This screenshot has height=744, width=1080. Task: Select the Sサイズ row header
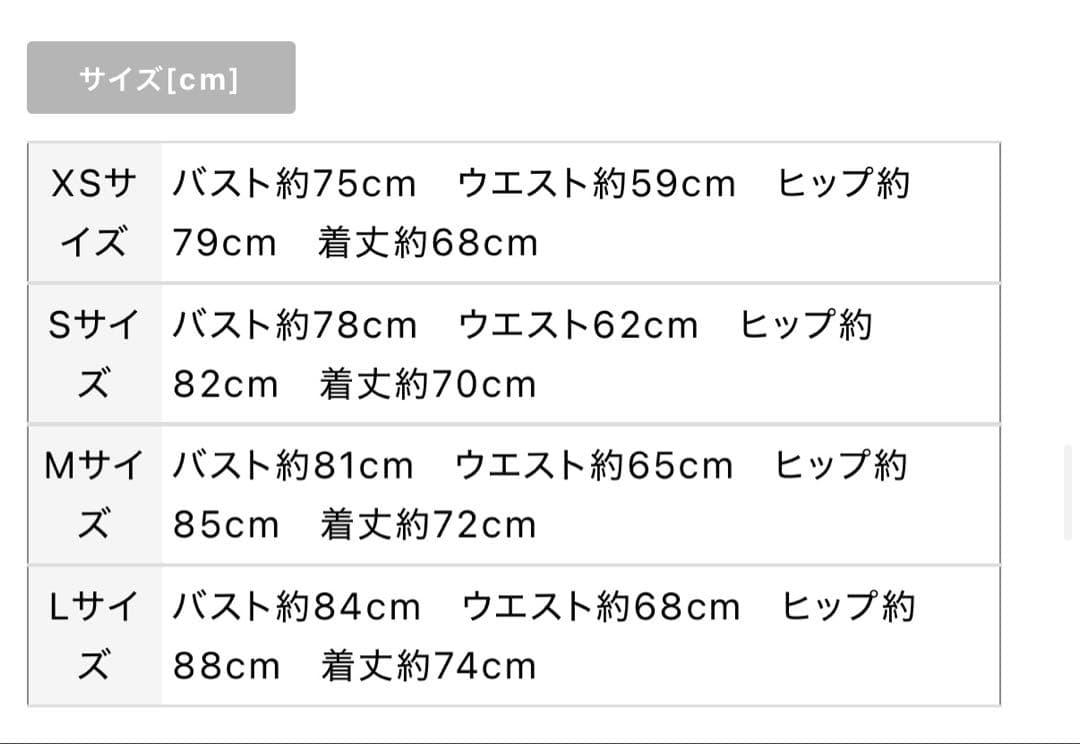pyautogui.click(x=94, y=354)
